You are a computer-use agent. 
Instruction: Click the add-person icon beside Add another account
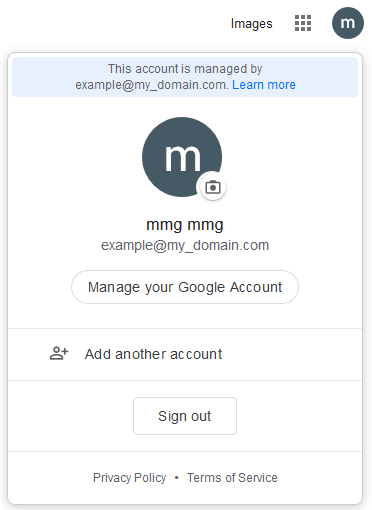(x=59, y=353)
